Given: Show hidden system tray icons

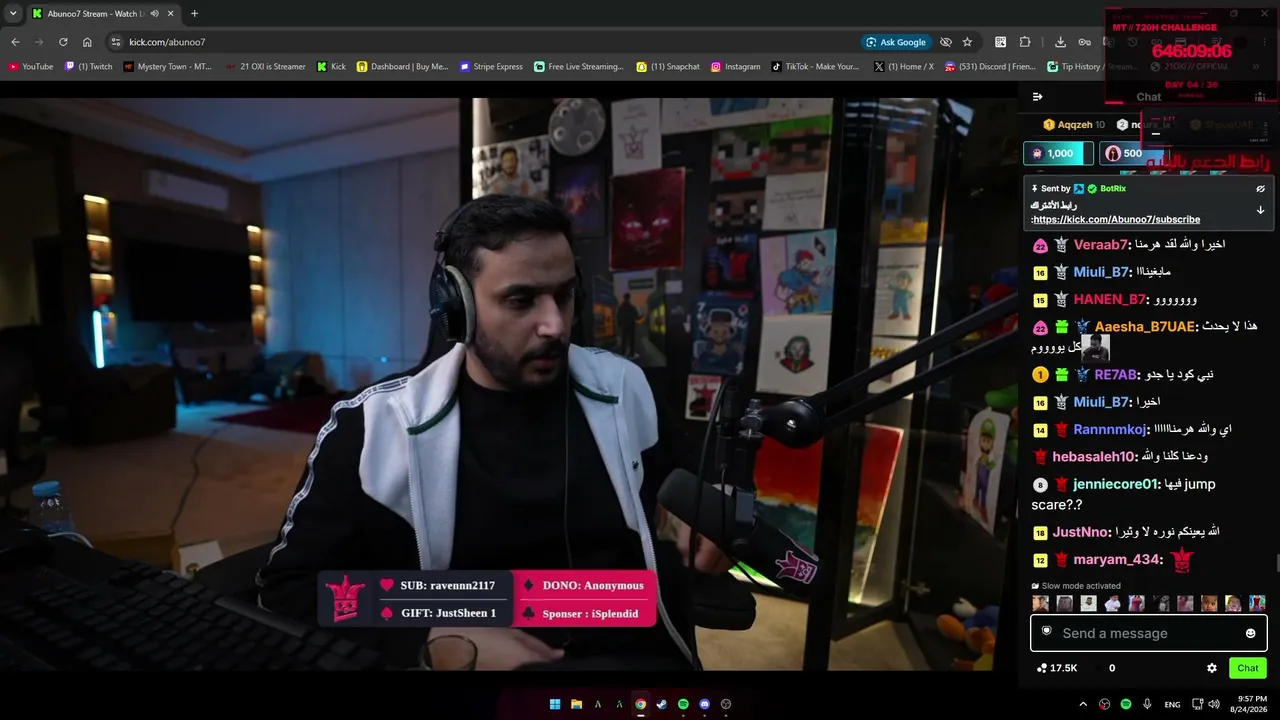Looking at the screenshot, I should (x=1083, y=704).
